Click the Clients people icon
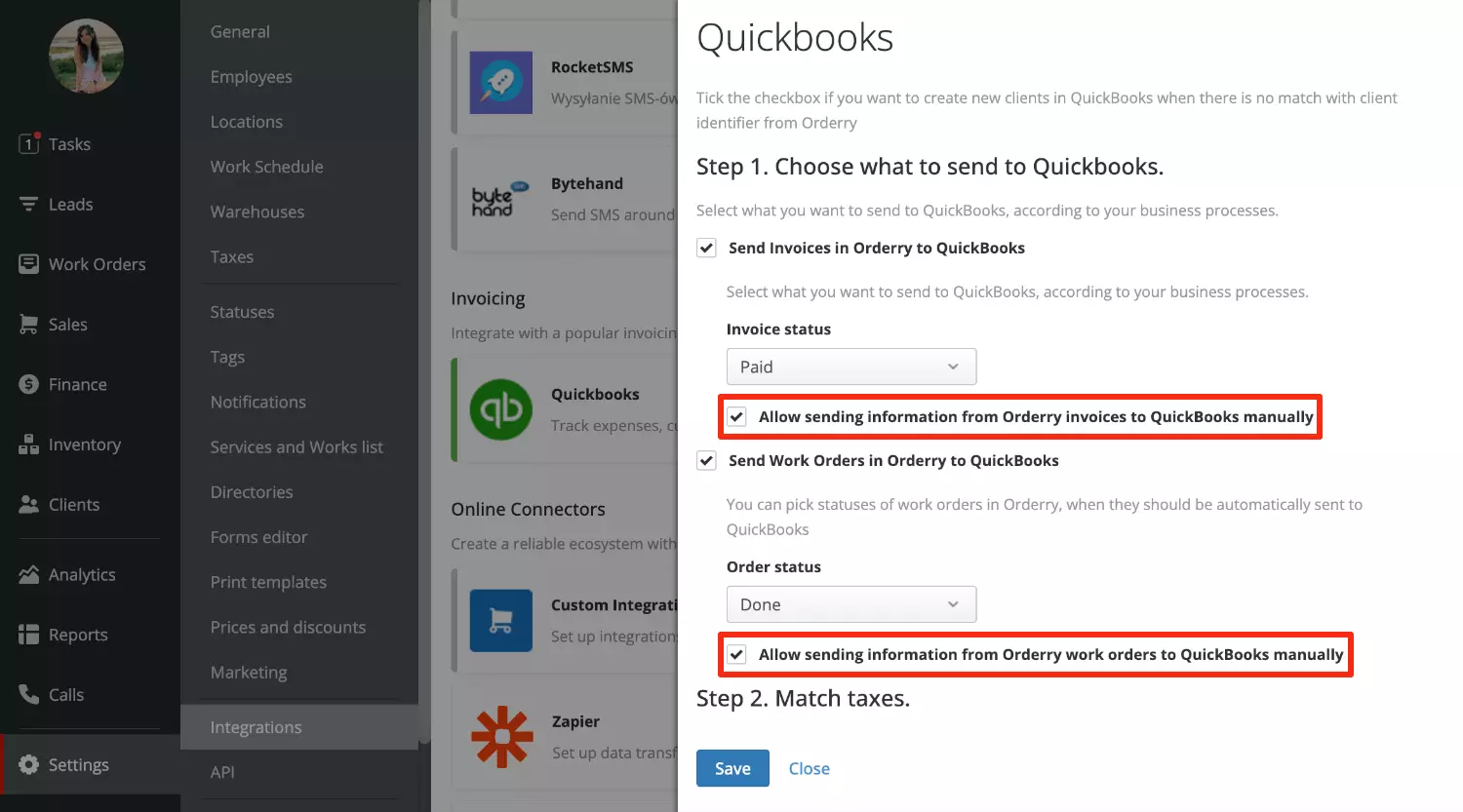 coord(29,505)
